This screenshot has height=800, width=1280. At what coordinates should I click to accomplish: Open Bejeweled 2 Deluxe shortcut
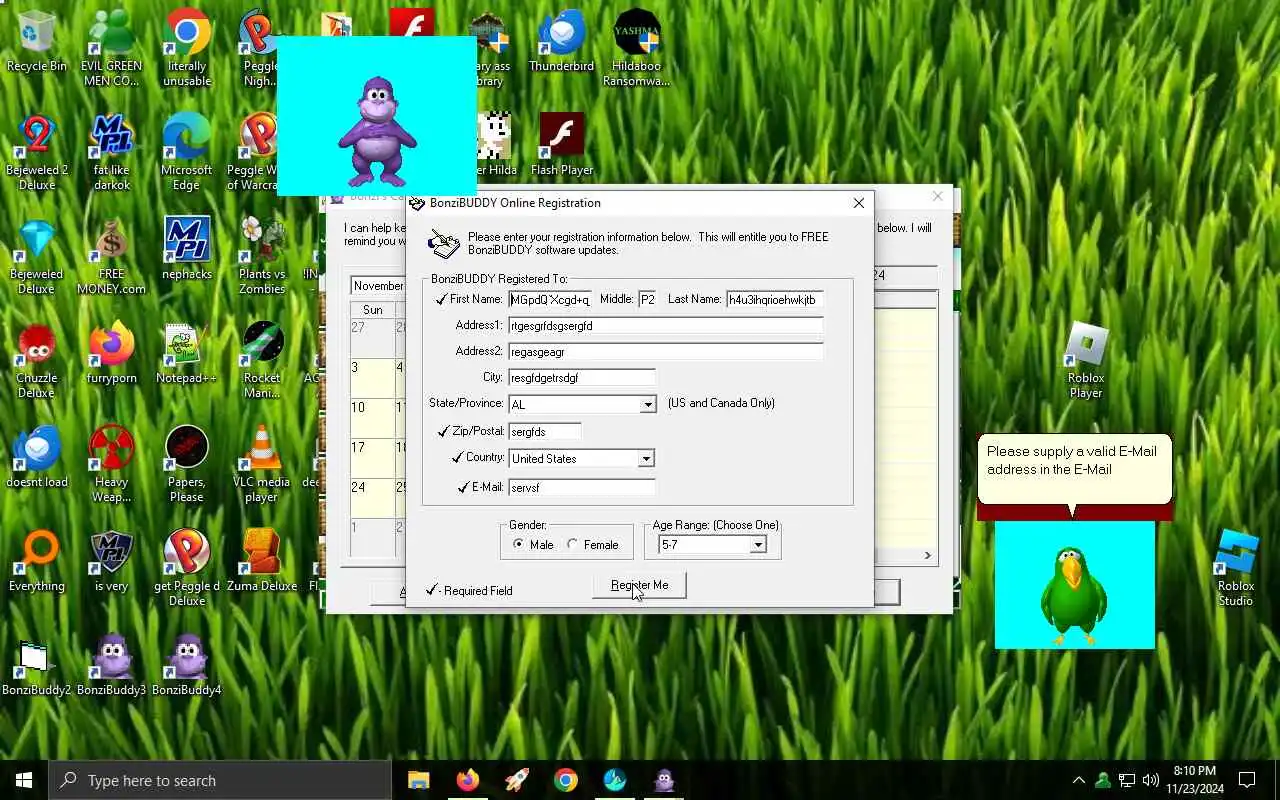[37, 152]
